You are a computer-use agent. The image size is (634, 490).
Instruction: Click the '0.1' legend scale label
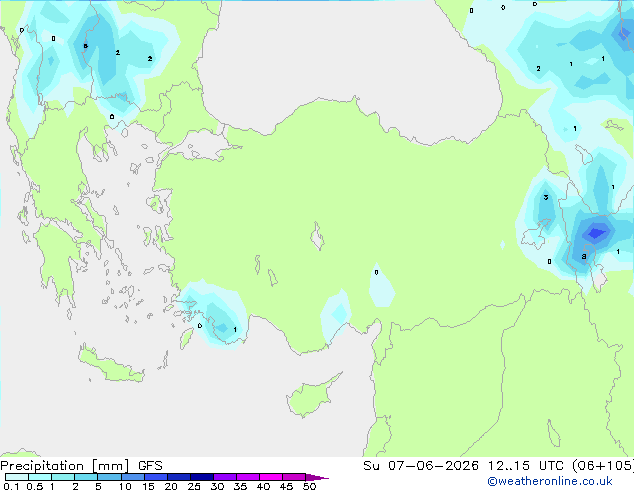pyautogui.click(x=11, y=486)
